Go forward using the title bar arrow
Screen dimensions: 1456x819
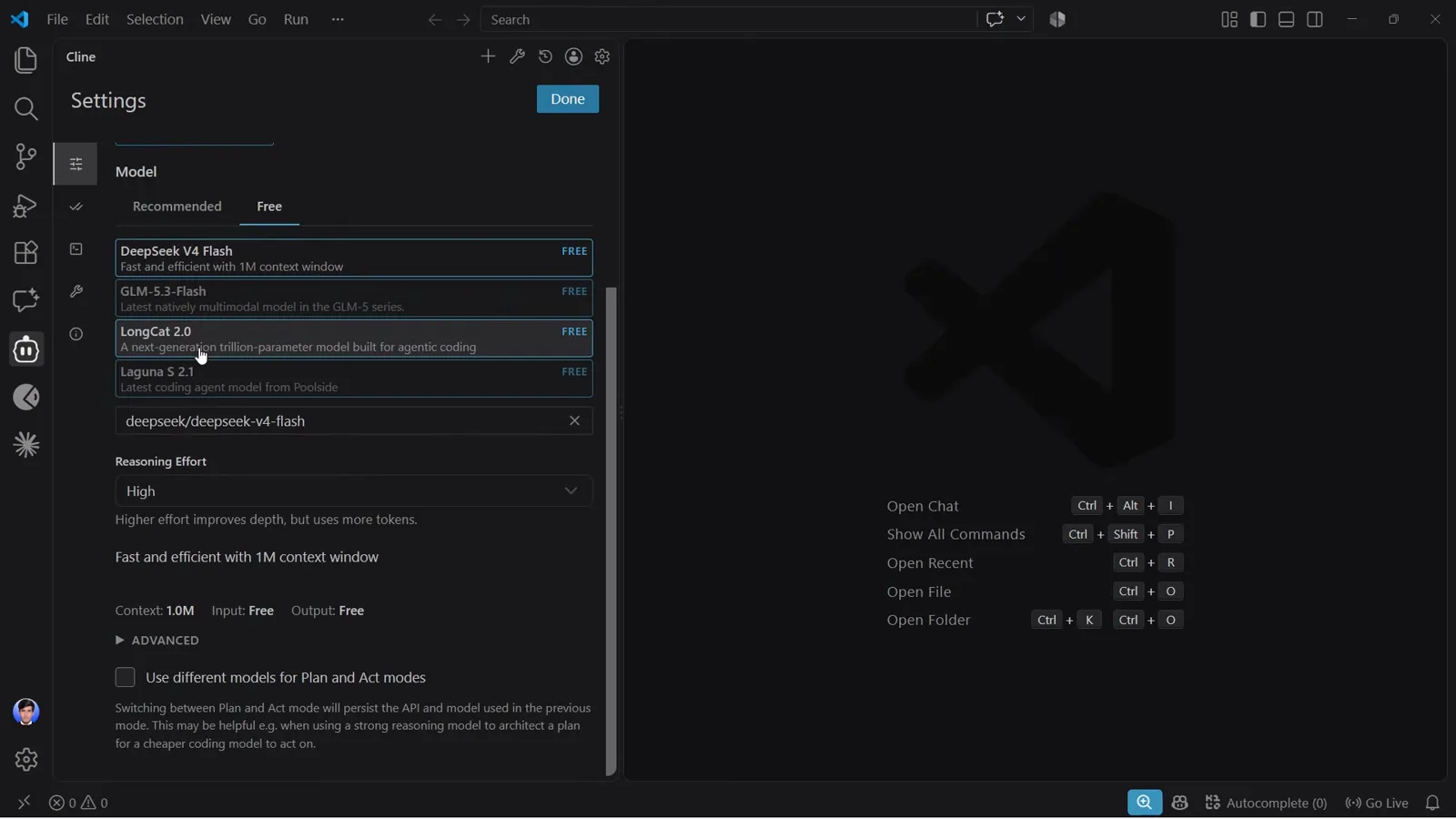[x=464, y=20]
